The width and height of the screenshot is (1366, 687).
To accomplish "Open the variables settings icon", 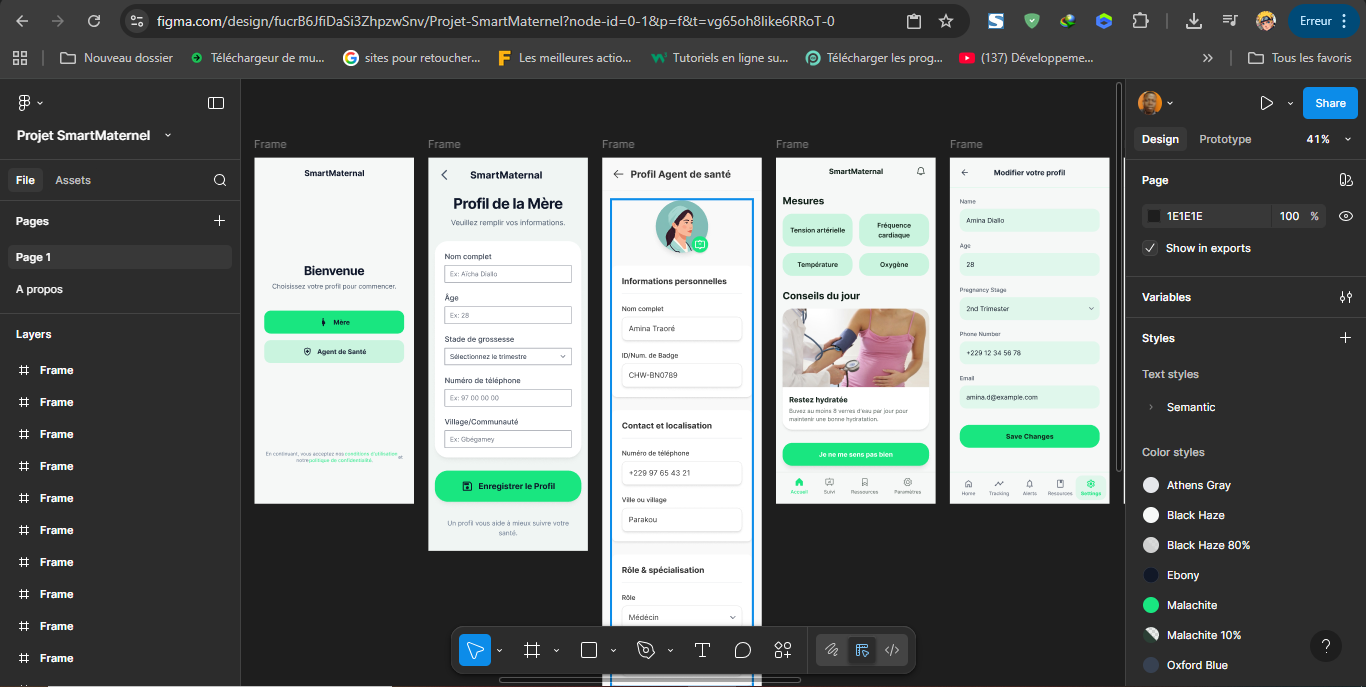I will tap(1346, 297).
